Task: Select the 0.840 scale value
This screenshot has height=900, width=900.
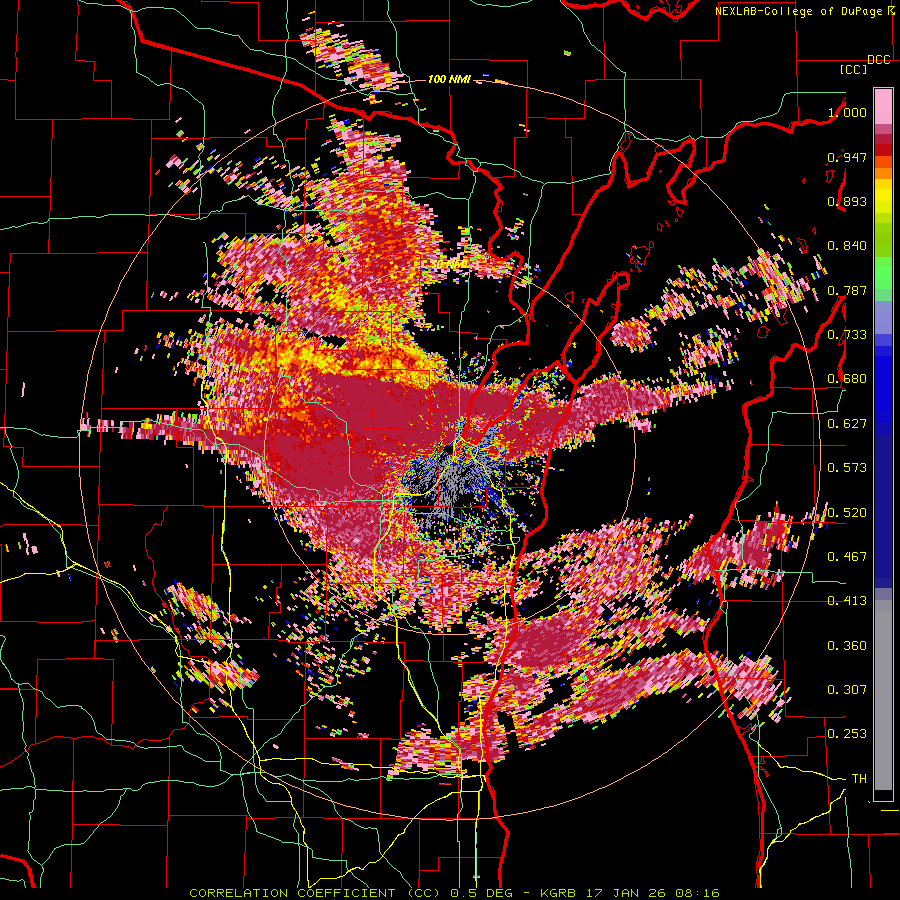Action: pos(847,246)
